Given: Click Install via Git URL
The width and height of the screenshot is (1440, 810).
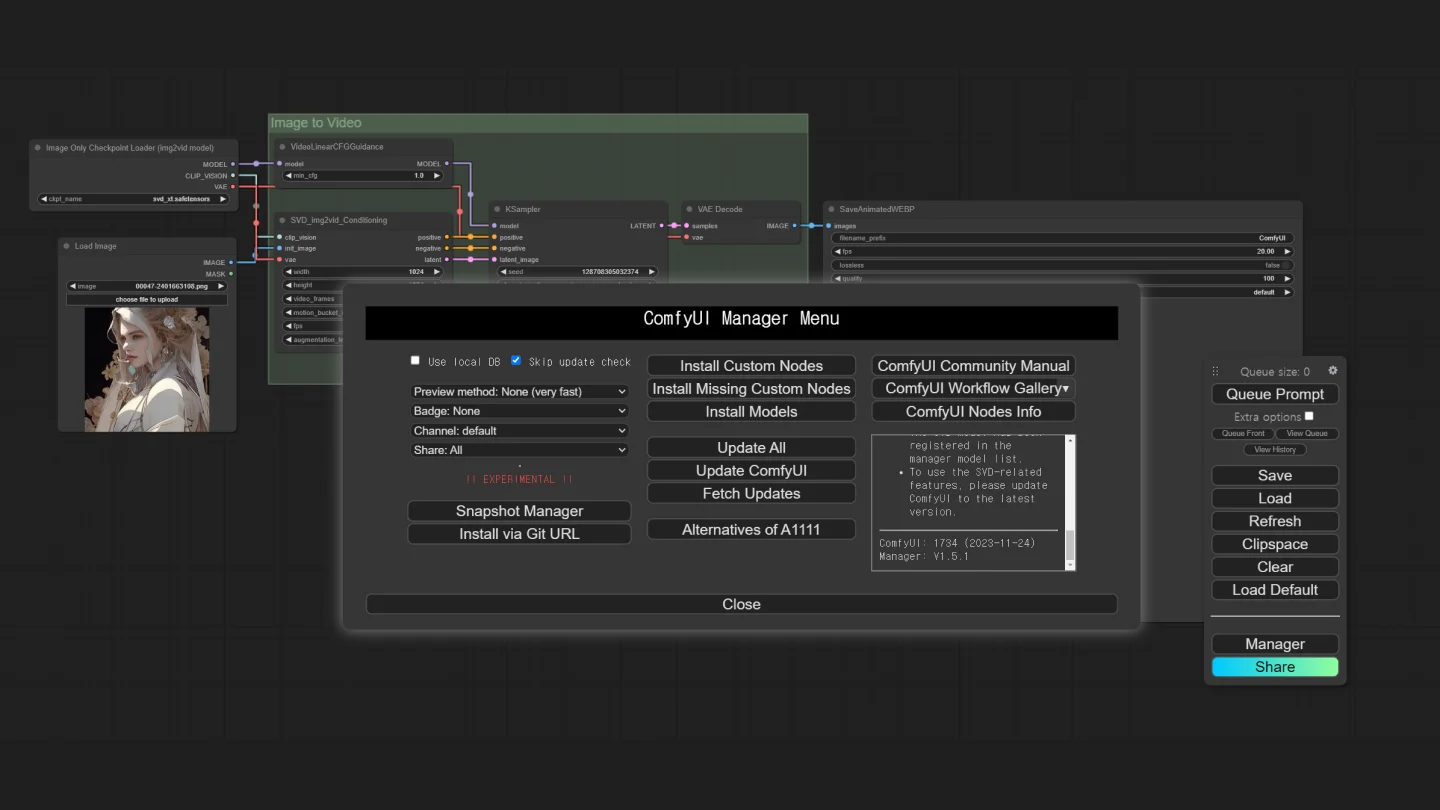Looking at the screenshot, I should tap(519, 534).
